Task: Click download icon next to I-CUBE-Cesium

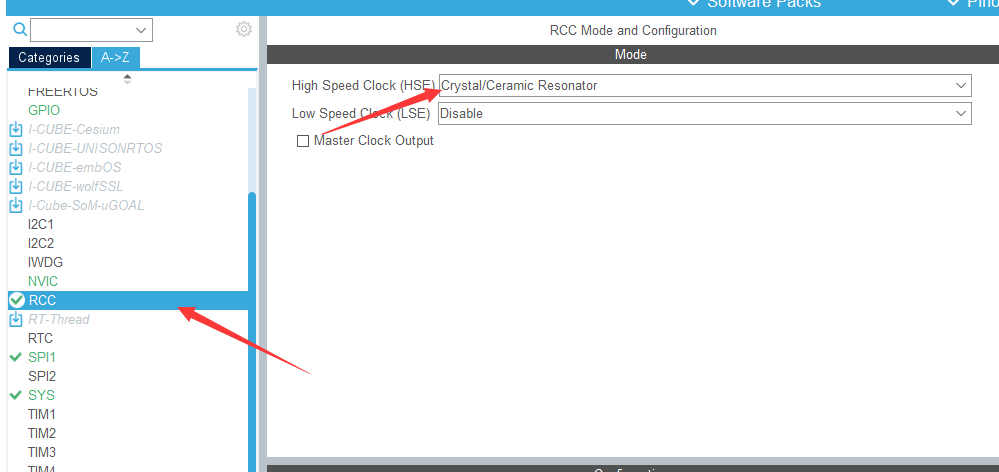Action: click(16, 130)
